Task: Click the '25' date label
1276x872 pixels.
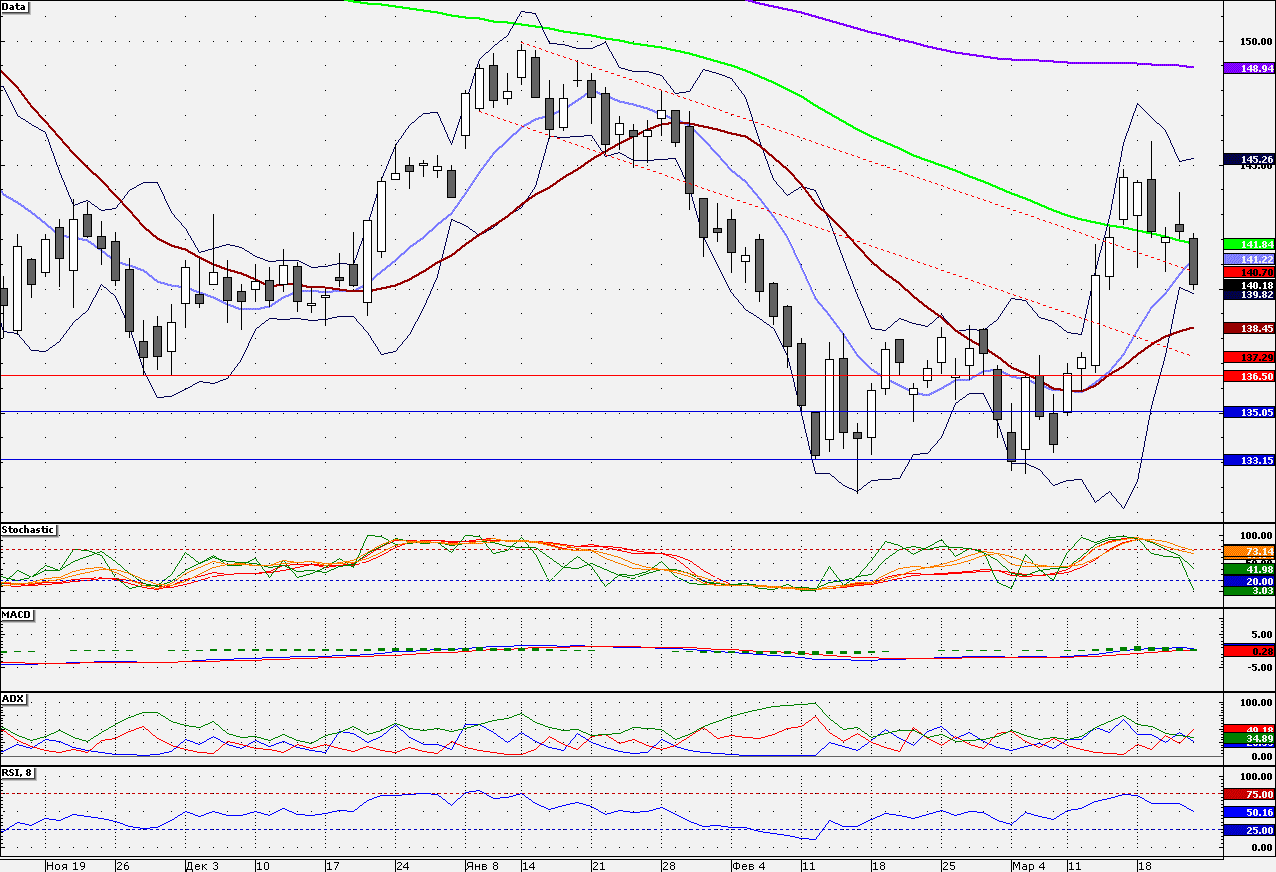Action: point(947,866)
